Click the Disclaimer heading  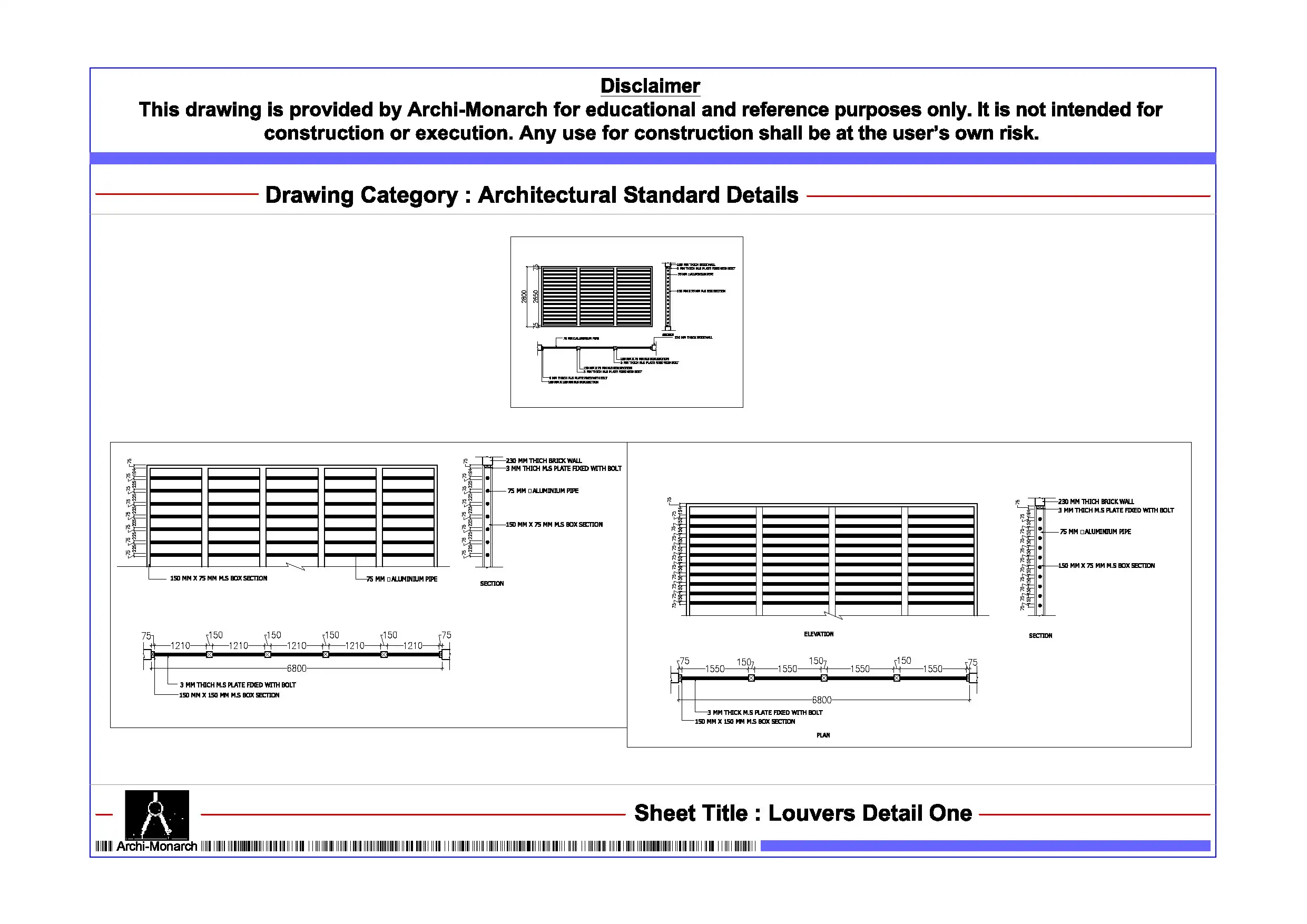[650, 86]
